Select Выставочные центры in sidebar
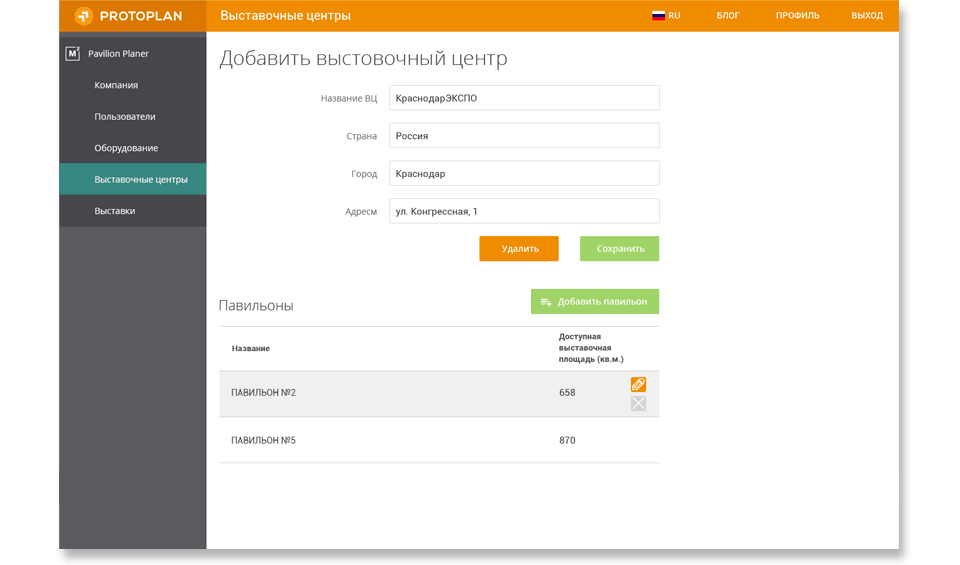The width and height of the screenshot is (960, 565). (x=133, y=179)
